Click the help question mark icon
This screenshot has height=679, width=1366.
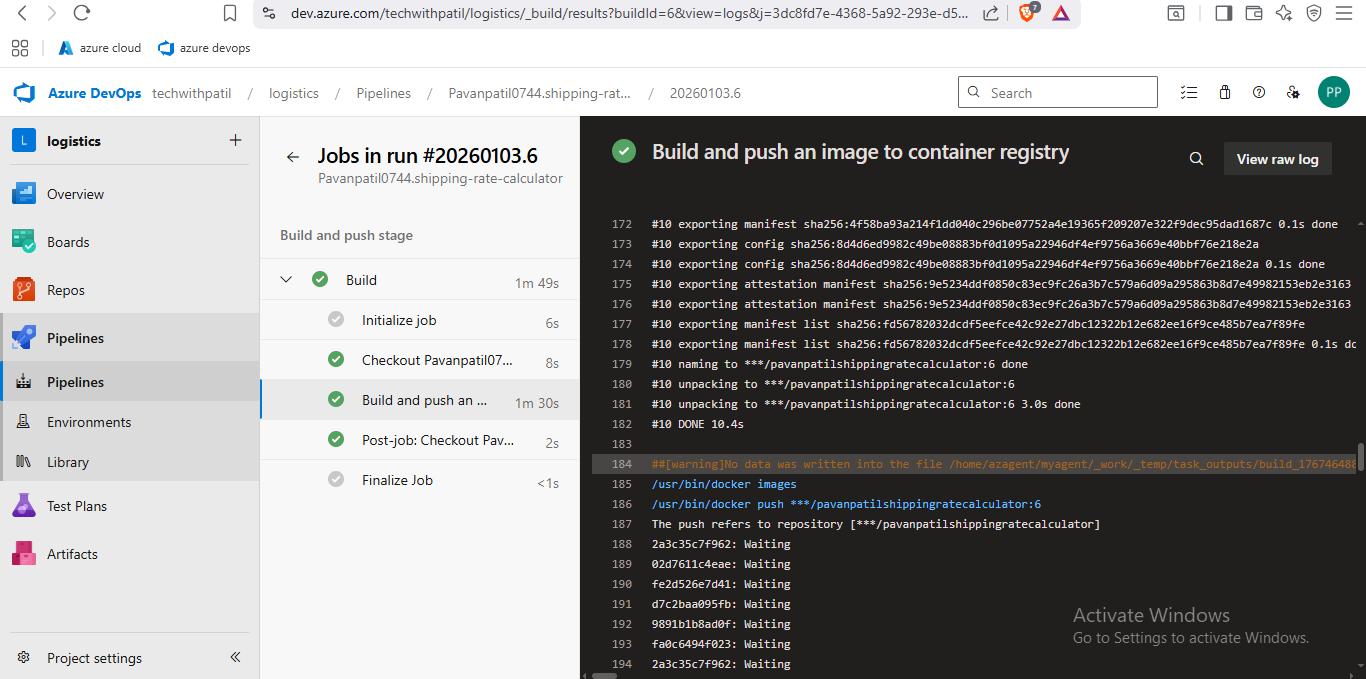pos(1259,93)
